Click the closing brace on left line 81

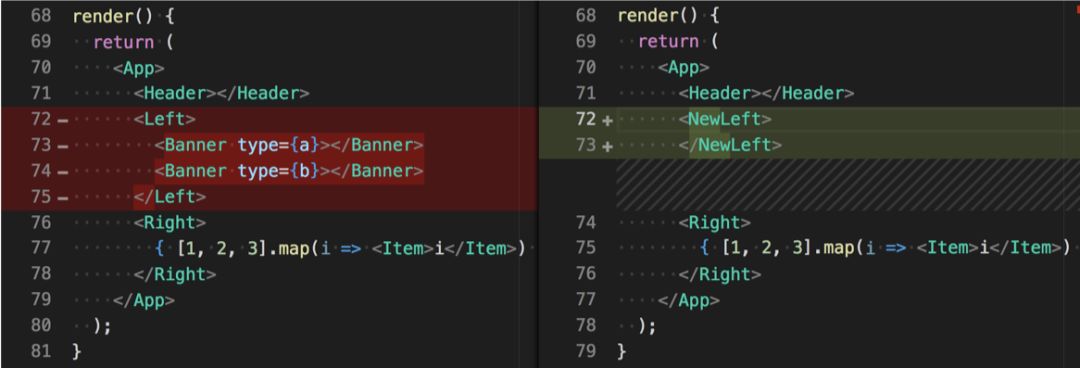coord(76,351)
